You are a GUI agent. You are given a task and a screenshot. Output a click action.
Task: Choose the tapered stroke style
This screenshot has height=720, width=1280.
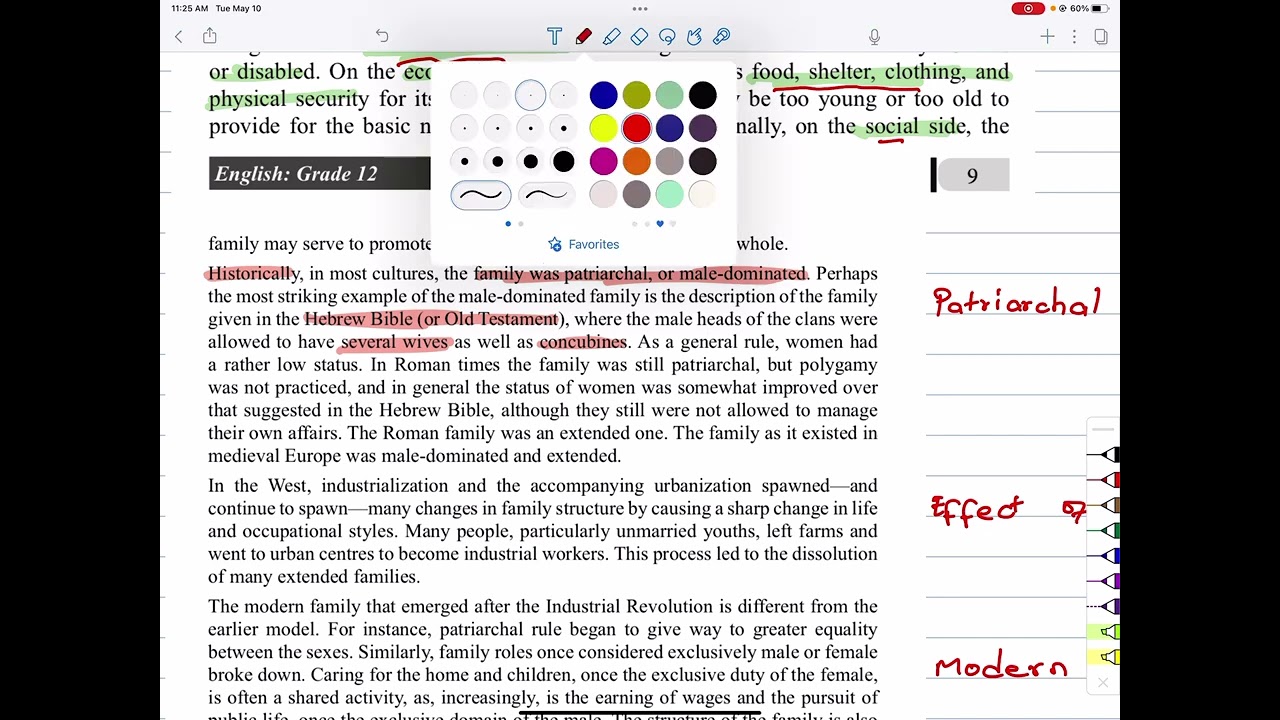[x=546, y=195]
